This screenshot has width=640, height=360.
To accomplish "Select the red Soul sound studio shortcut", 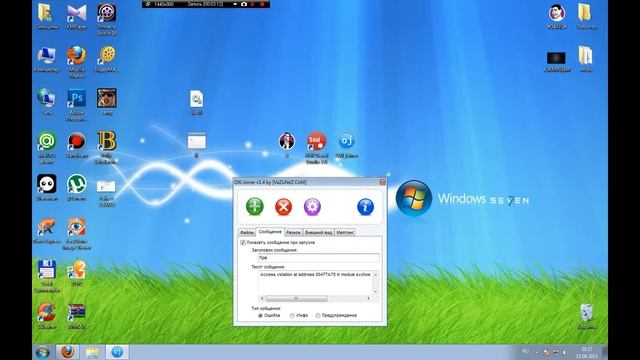I will 316,148.
